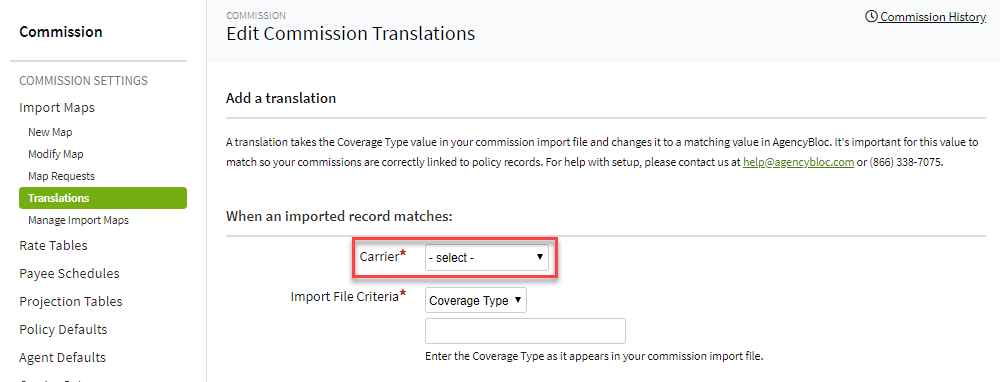
Task: Open the Carrier select dropdown
Action: click(x=487, y=258)
